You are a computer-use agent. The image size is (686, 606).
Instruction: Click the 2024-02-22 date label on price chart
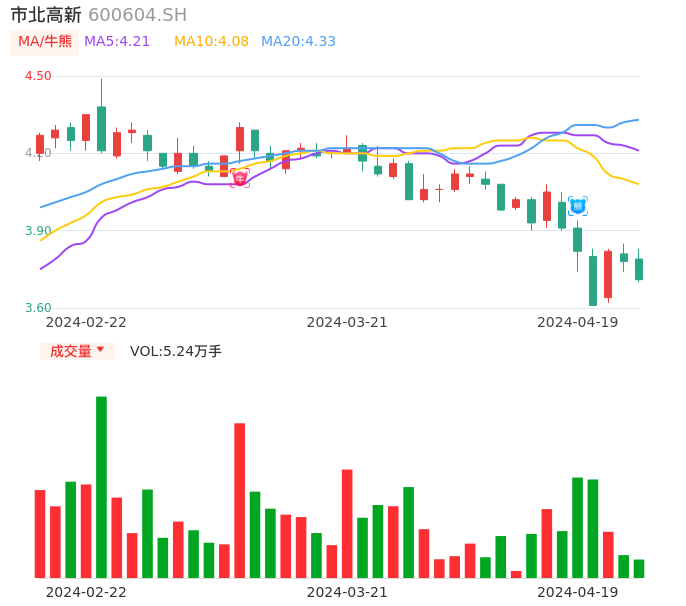click(x=86, y=322)
